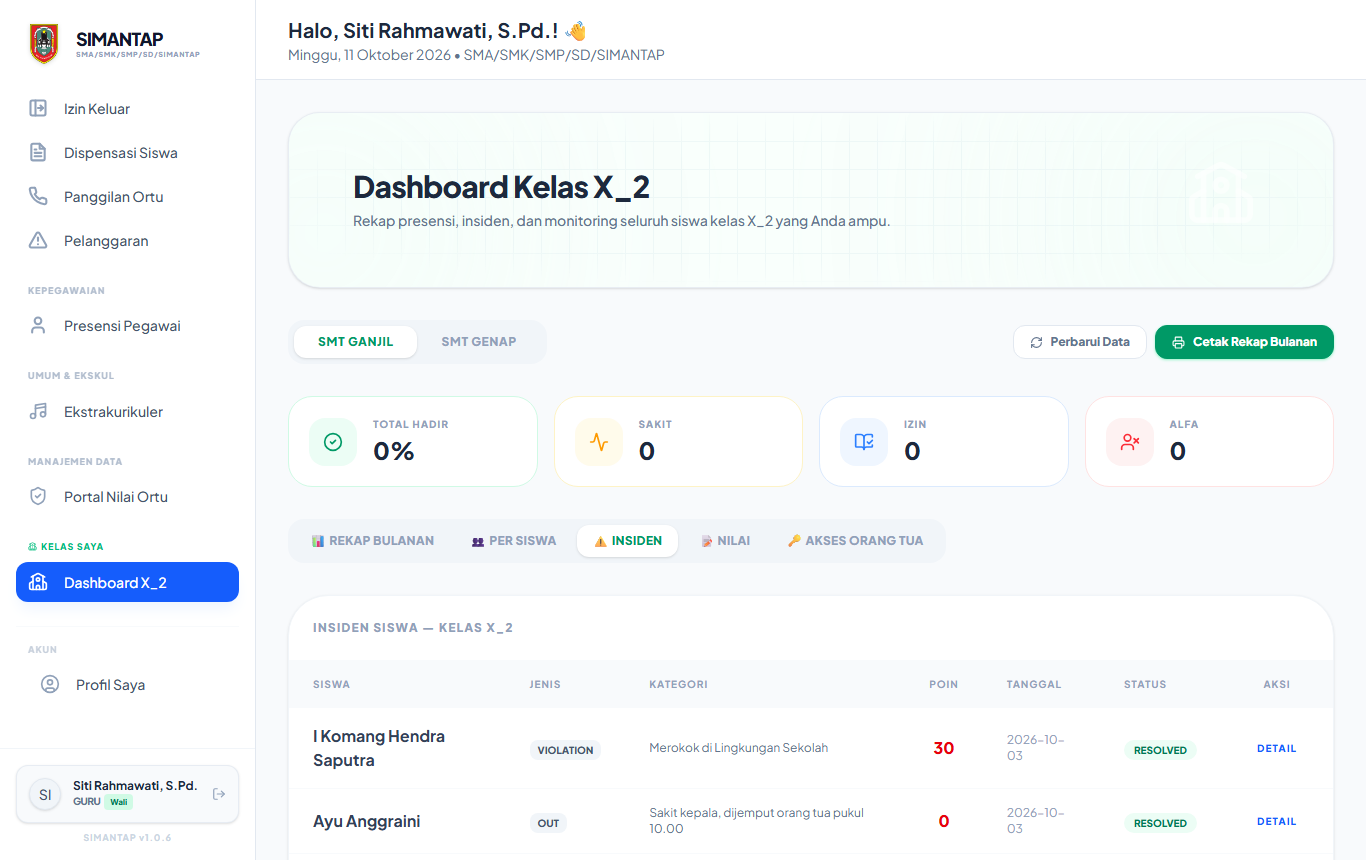Click the Alfa absent-user icon
Image resolution: width=1366 pixels, height=860 pixels.
pyautogui.click(x=1130, y=442)
